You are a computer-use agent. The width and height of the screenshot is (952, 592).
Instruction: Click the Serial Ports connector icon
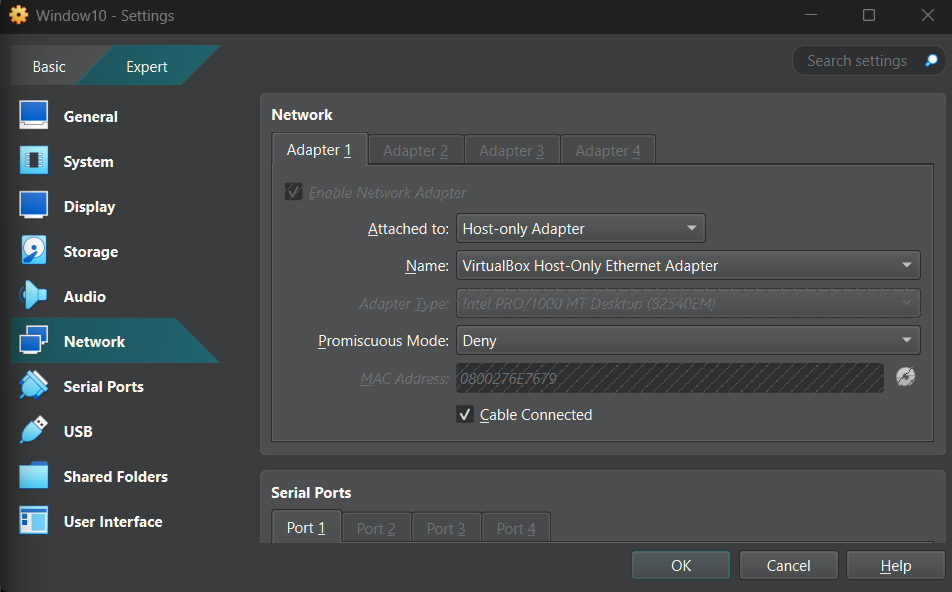(33, 385)
